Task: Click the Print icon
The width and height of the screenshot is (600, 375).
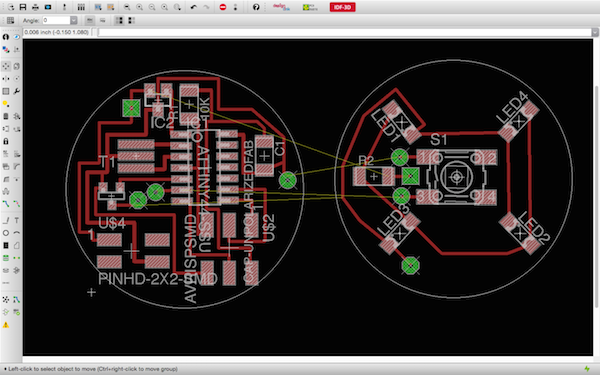Action: click(x=35, y=7)
